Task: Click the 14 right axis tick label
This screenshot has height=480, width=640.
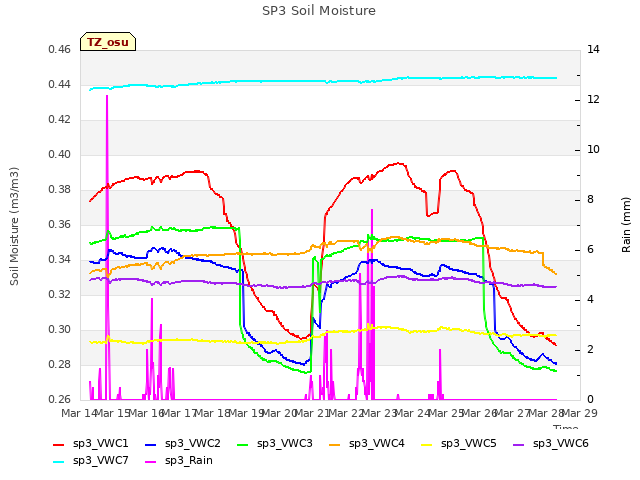Action: pos(593,50)
